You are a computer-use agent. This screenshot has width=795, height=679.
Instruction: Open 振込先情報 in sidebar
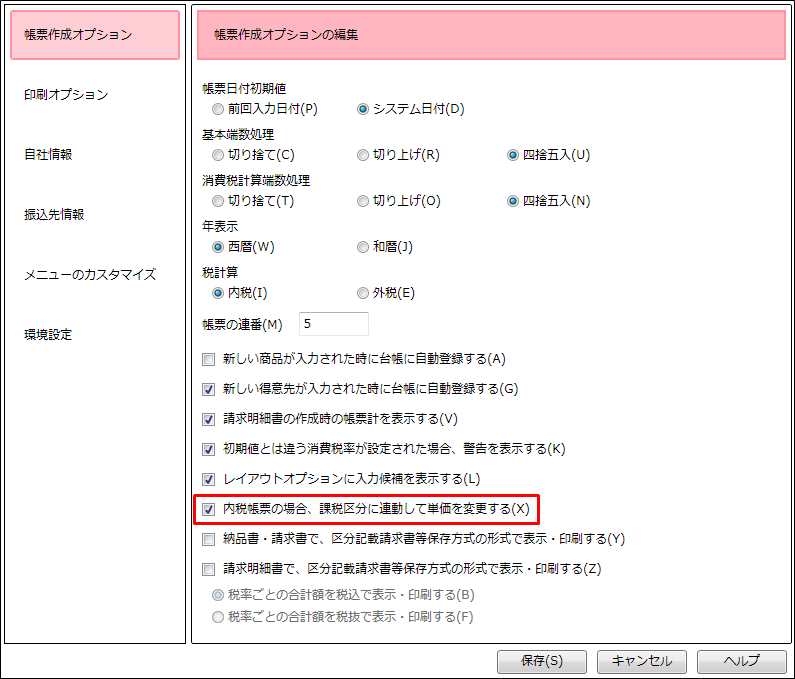54,215
